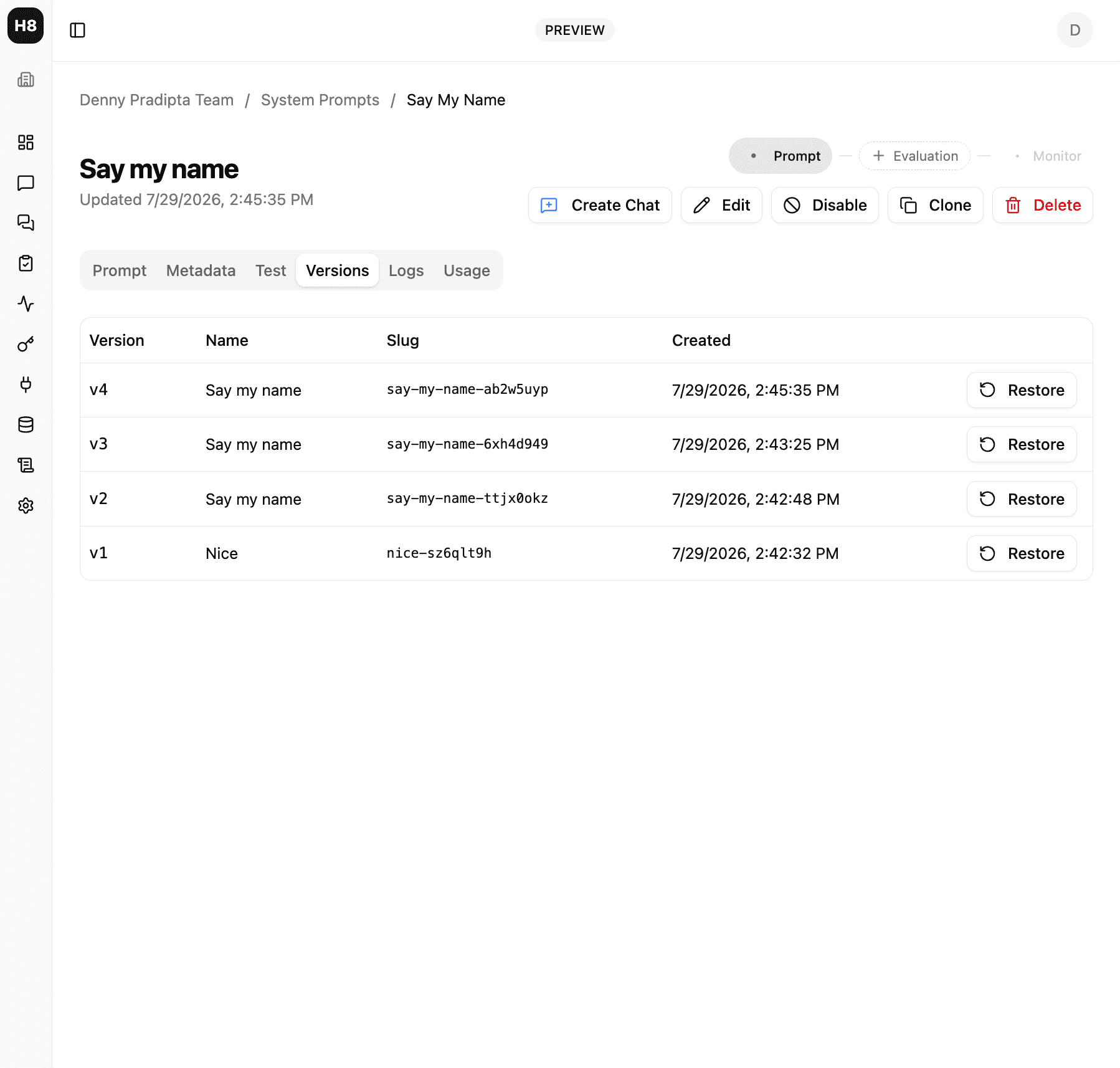Click the v2 version cell
This screenshot has height=1068, width=1120.
[x=98, y=499]
